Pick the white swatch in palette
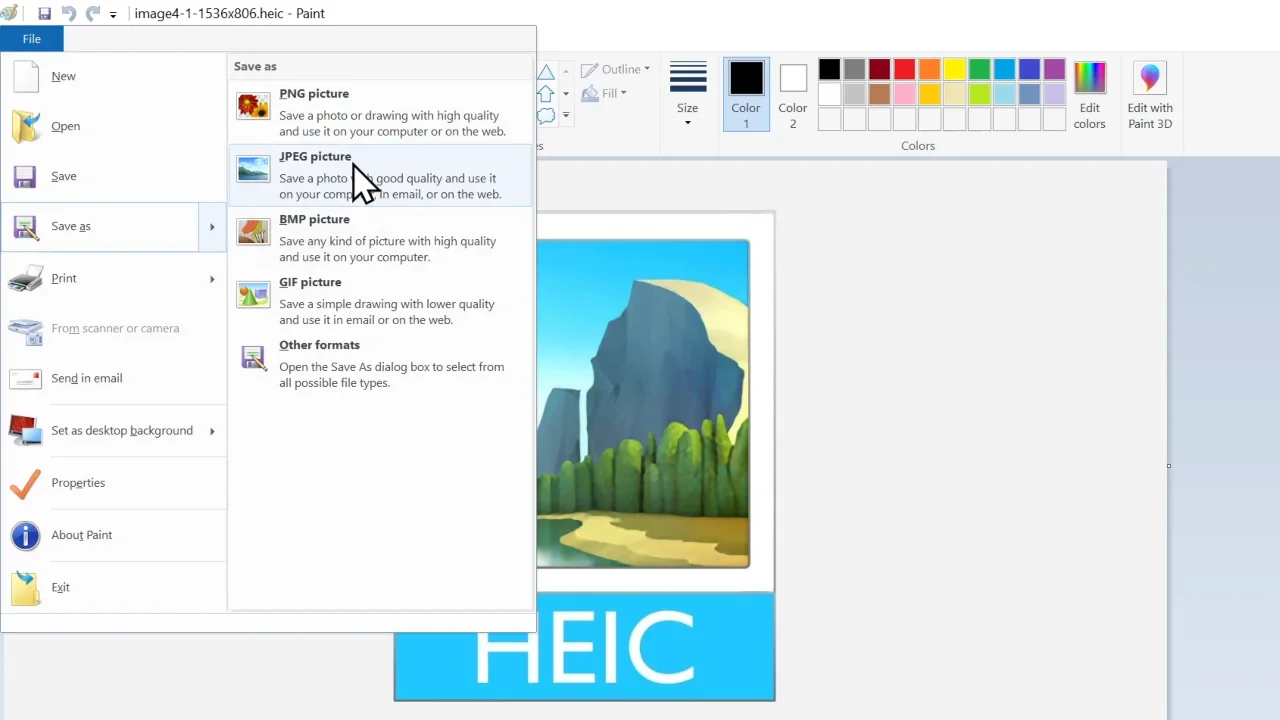 [x=829, y=94]
